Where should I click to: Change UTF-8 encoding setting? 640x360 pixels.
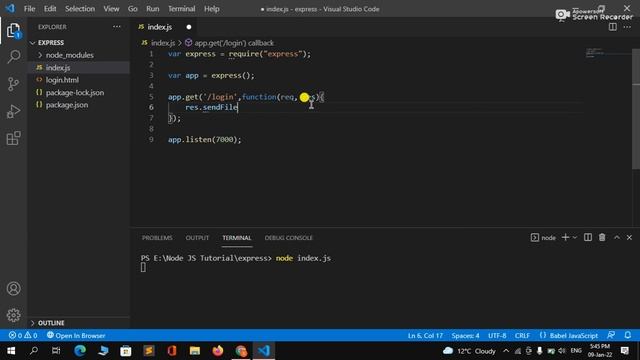click(x=497, y=336)
